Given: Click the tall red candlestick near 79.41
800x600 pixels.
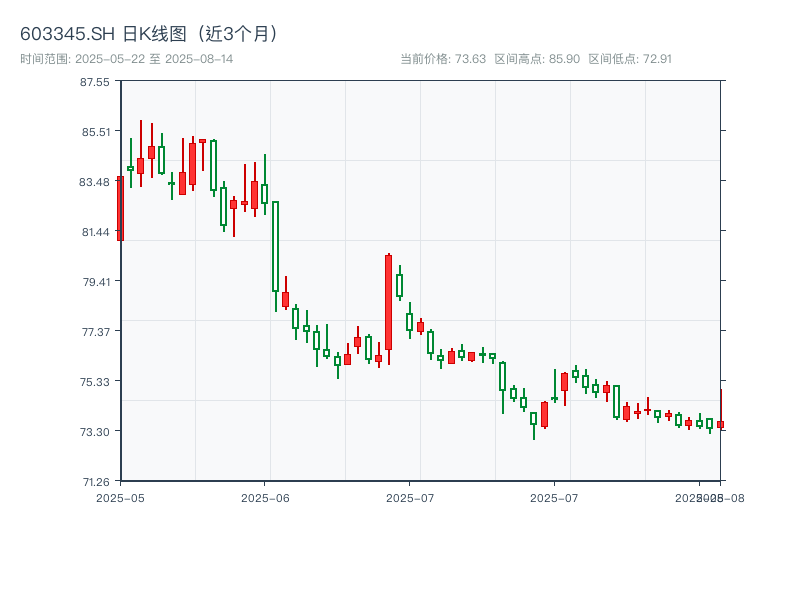Looking at the screenshot, I should pos(389,309).
